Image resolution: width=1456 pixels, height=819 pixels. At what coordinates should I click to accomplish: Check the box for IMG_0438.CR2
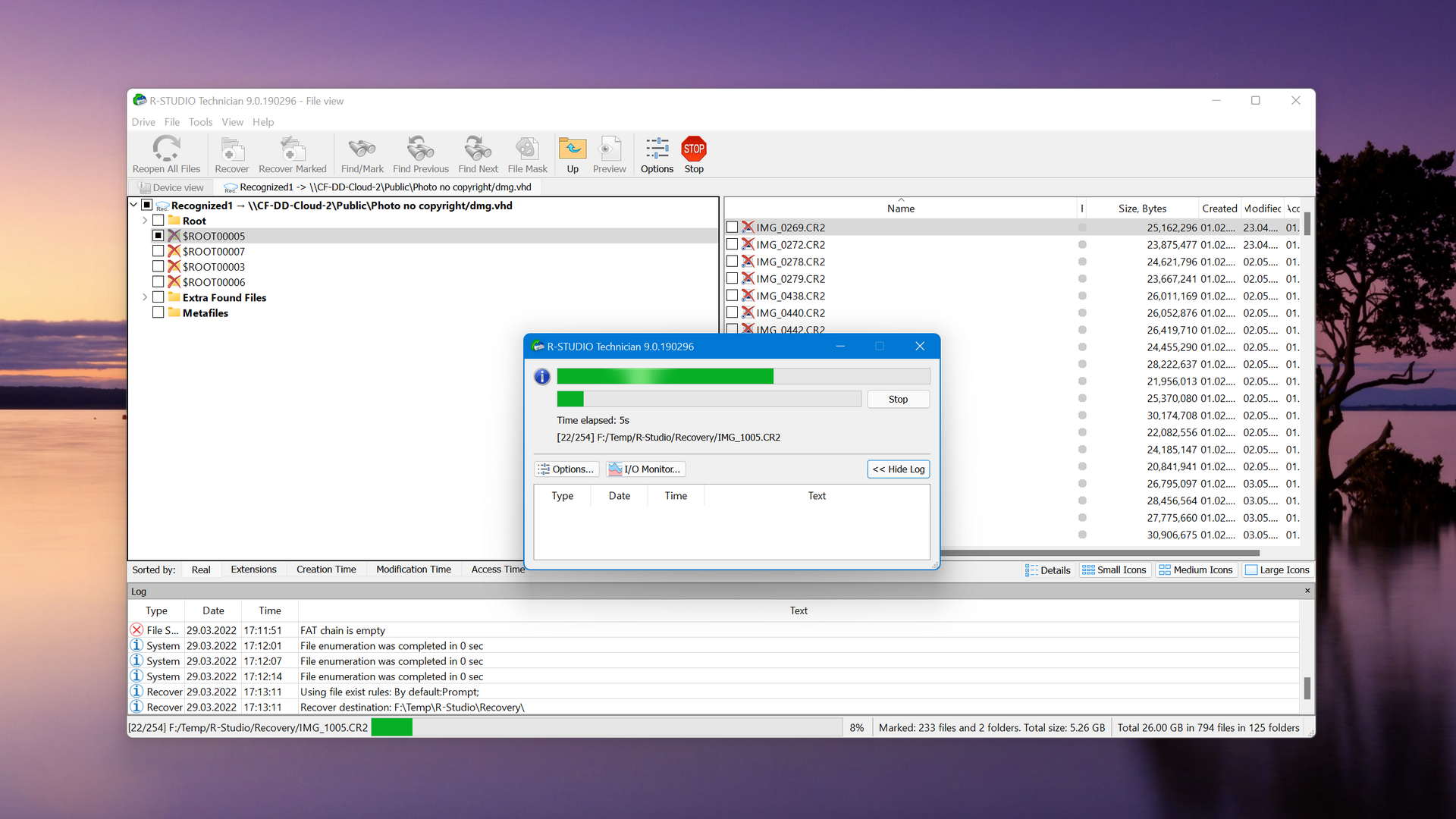pyautogui.click(x=732, y=295)
